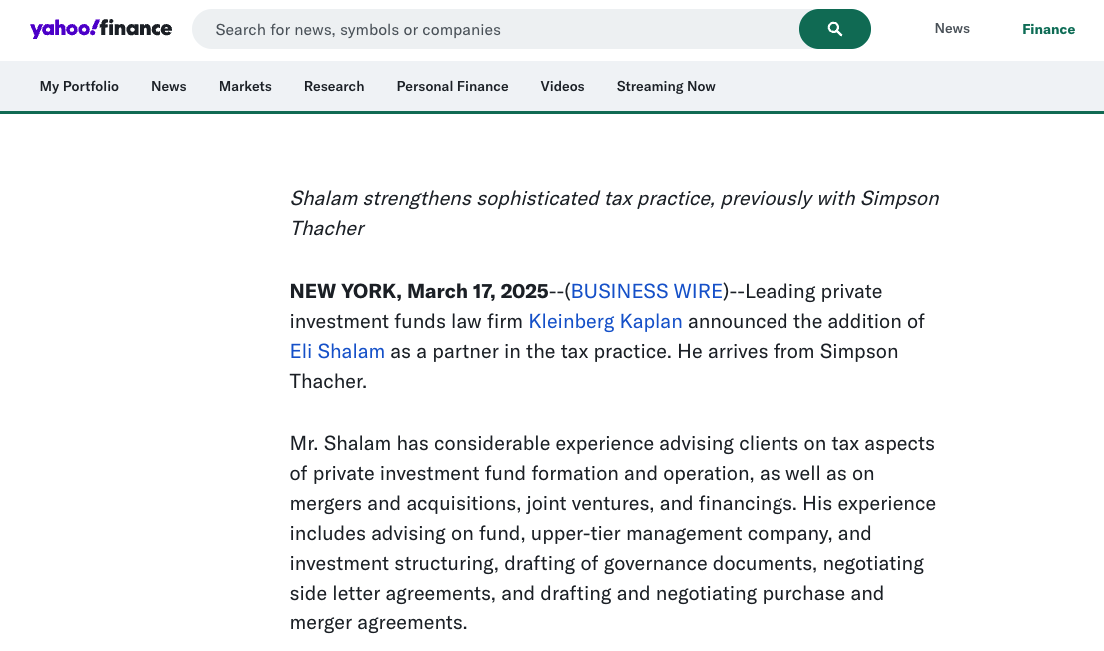Click the Yahoo Finance logo

(101, 29)
